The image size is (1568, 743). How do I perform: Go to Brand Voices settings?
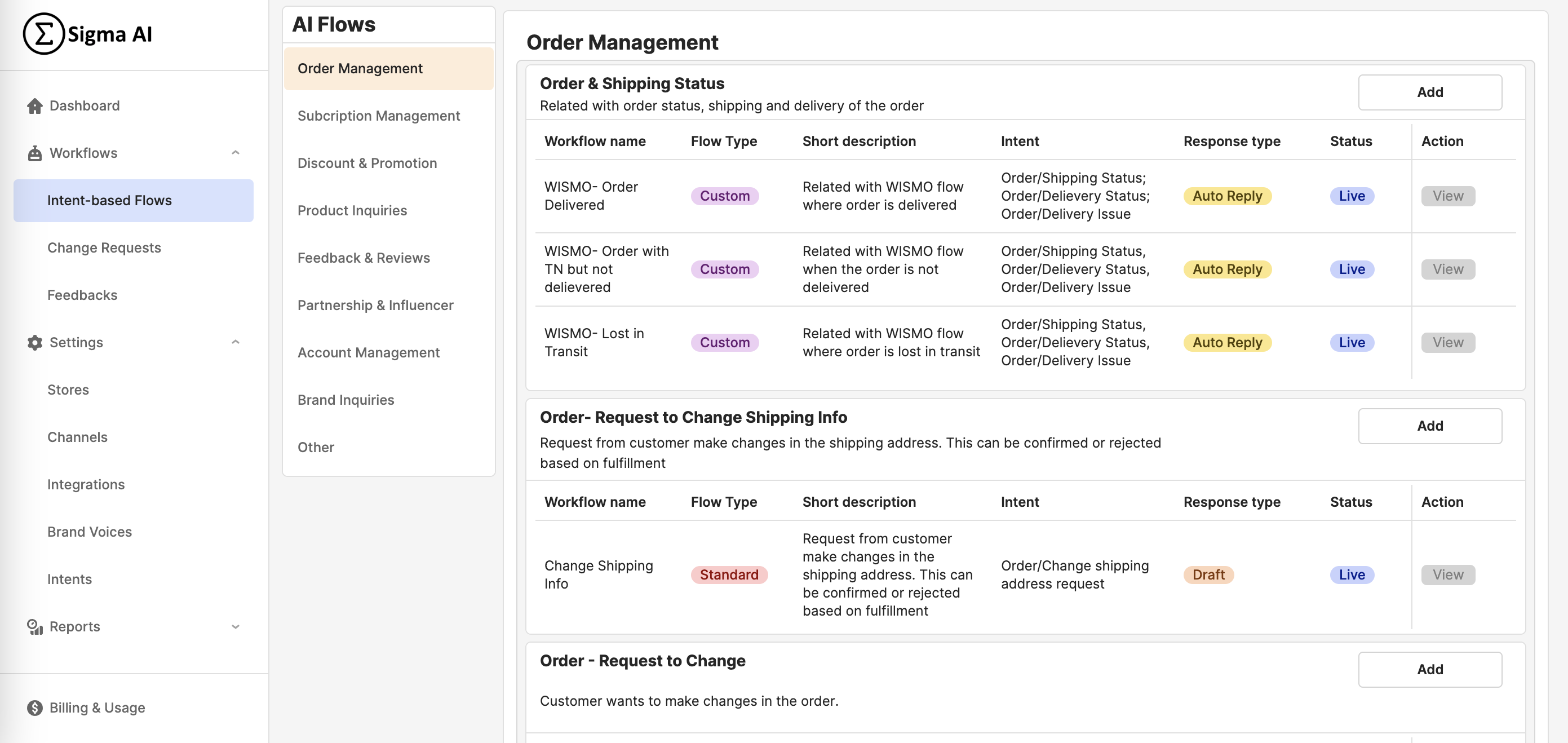point(90,532)
